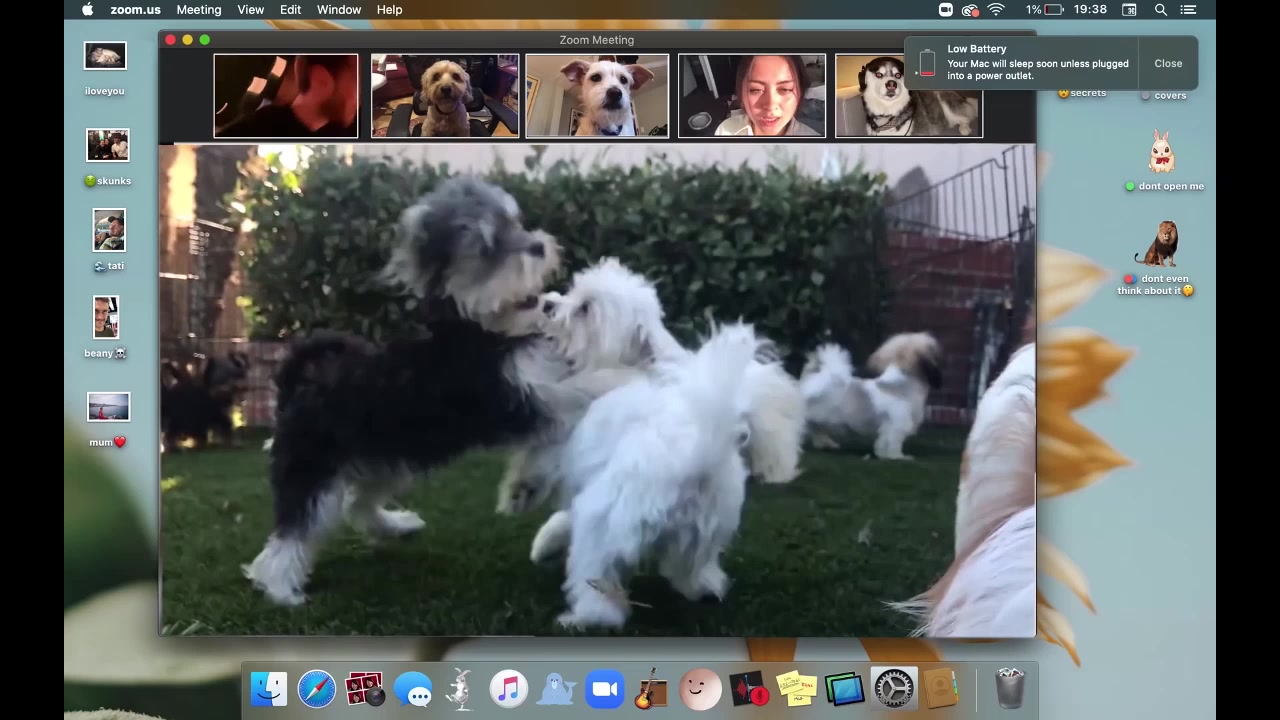The image size is (1280, 720).
Task: Select the 'dont open me' desktop icon
Action: point(1162,154)
